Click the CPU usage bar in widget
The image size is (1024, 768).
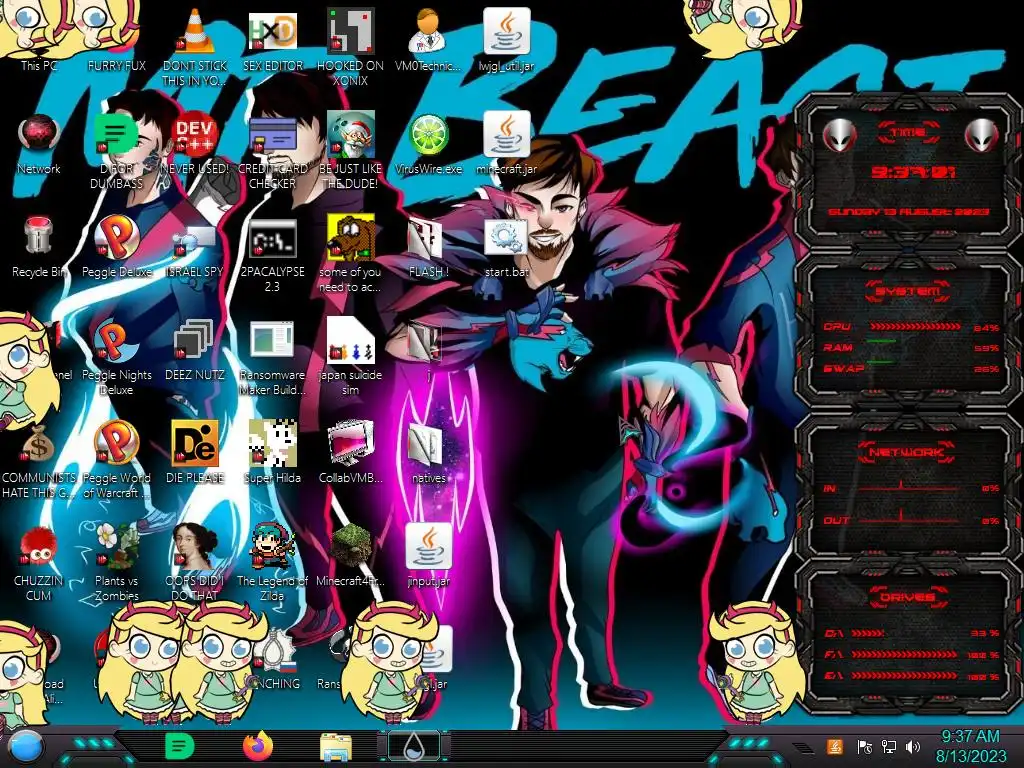click(914, 327)
